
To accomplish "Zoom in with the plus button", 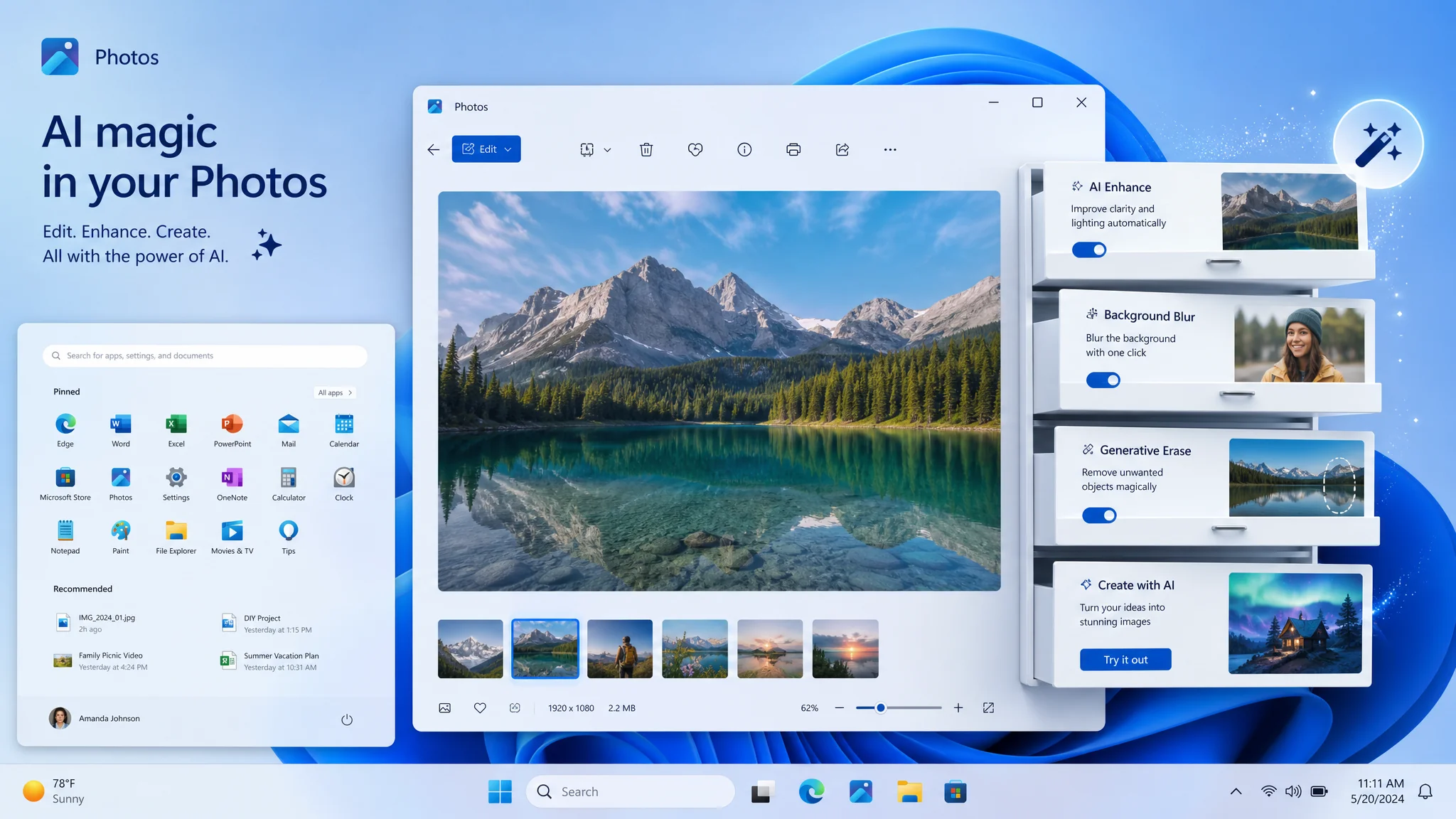I will [x=958, y=708].
